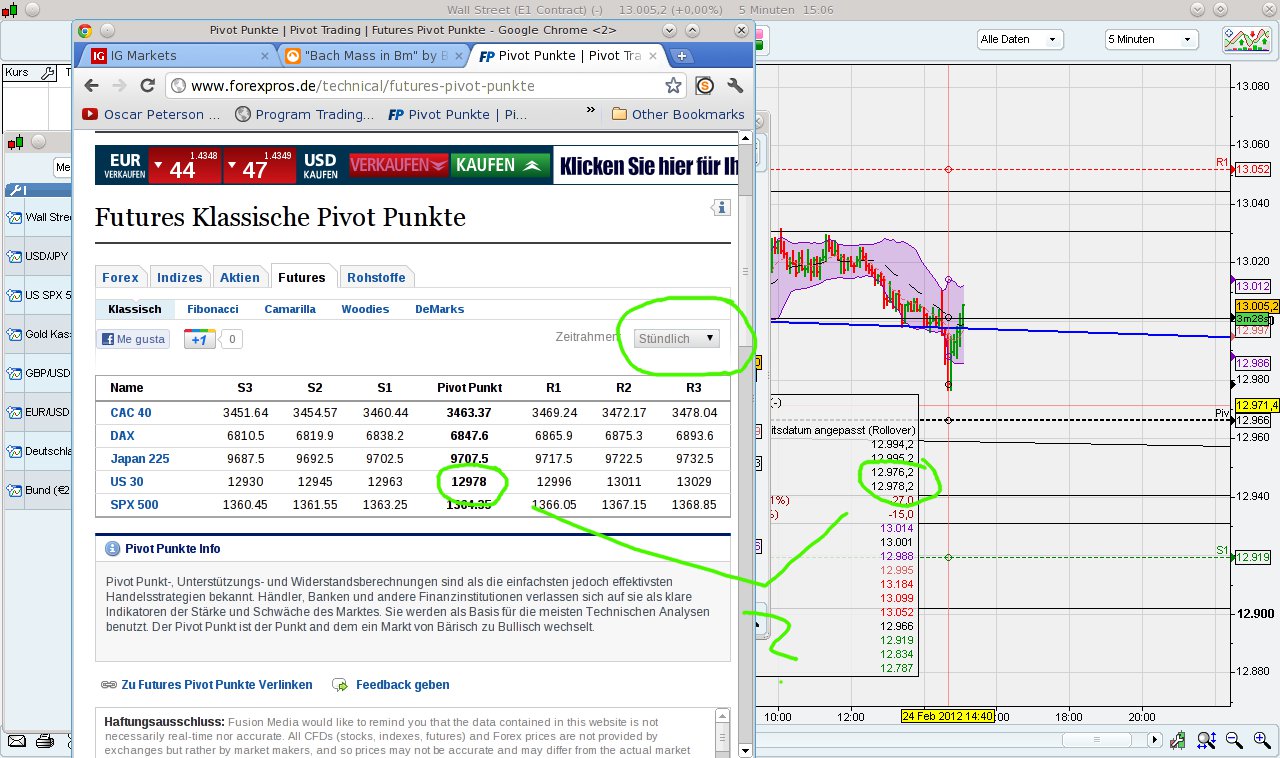Open the EUR/USD chart in sidebar
Viewport: 1280px width, 758px height.
(x=40, y=412)
